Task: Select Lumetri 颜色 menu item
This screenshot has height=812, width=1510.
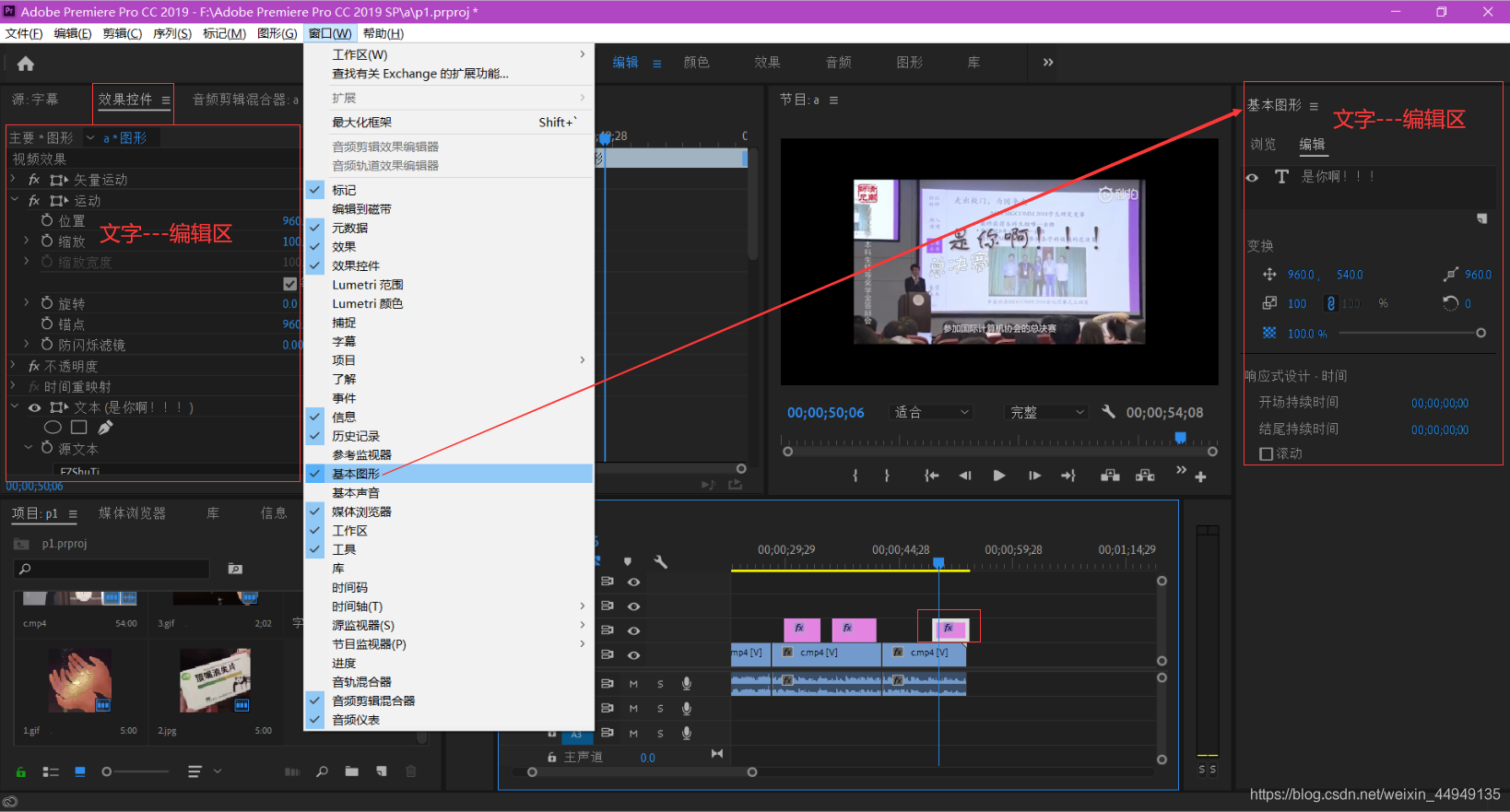Action: coord(449,303)
